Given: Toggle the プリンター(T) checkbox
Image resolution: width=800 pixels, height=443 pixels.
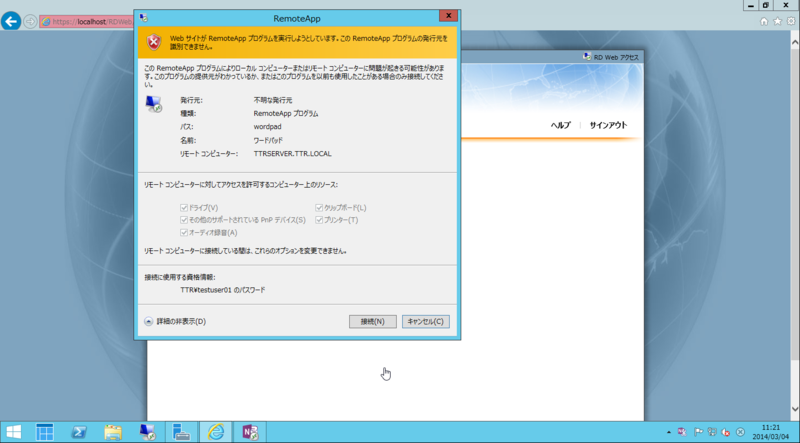Looking at the screenshot, I should [x=319, y=220].
